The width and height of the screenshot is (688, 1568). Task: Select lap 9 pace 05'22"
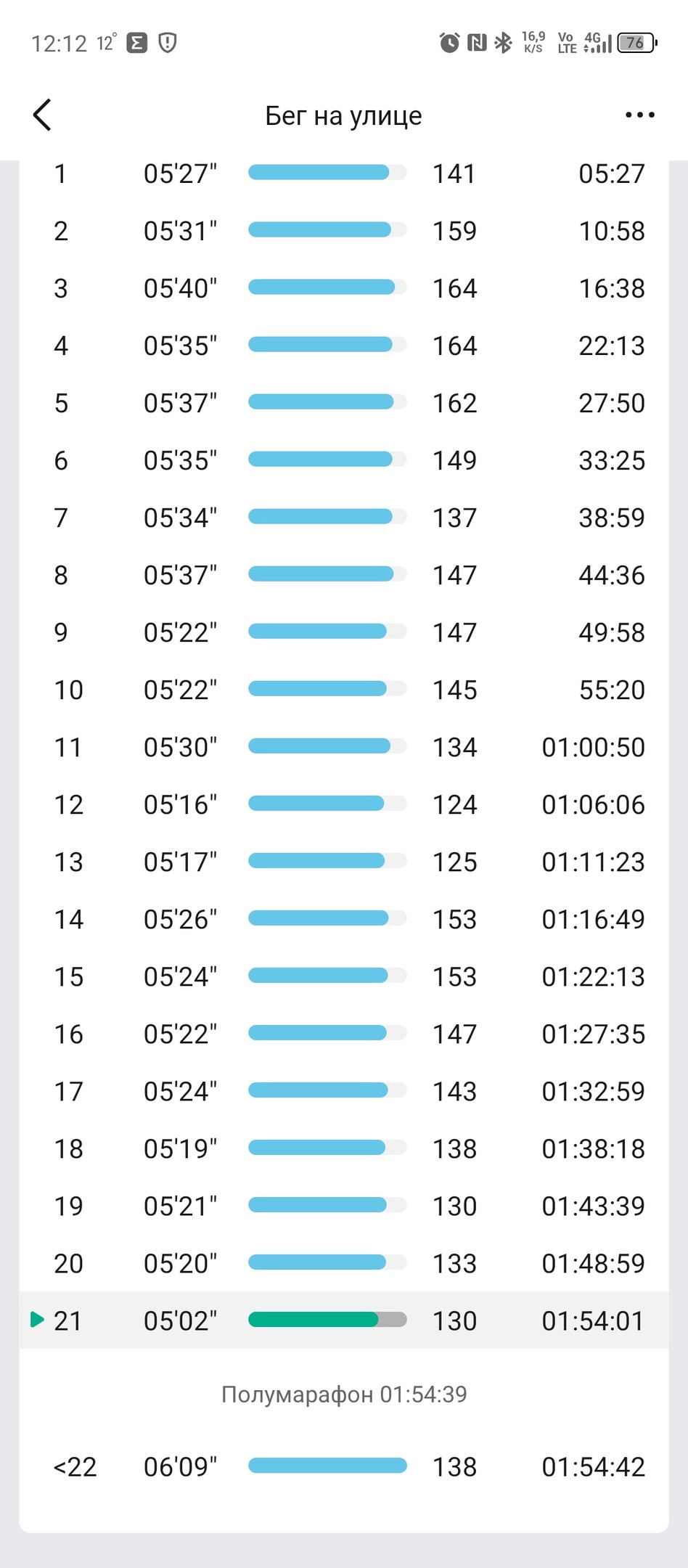pyautogui.click(x=180, y=632)
